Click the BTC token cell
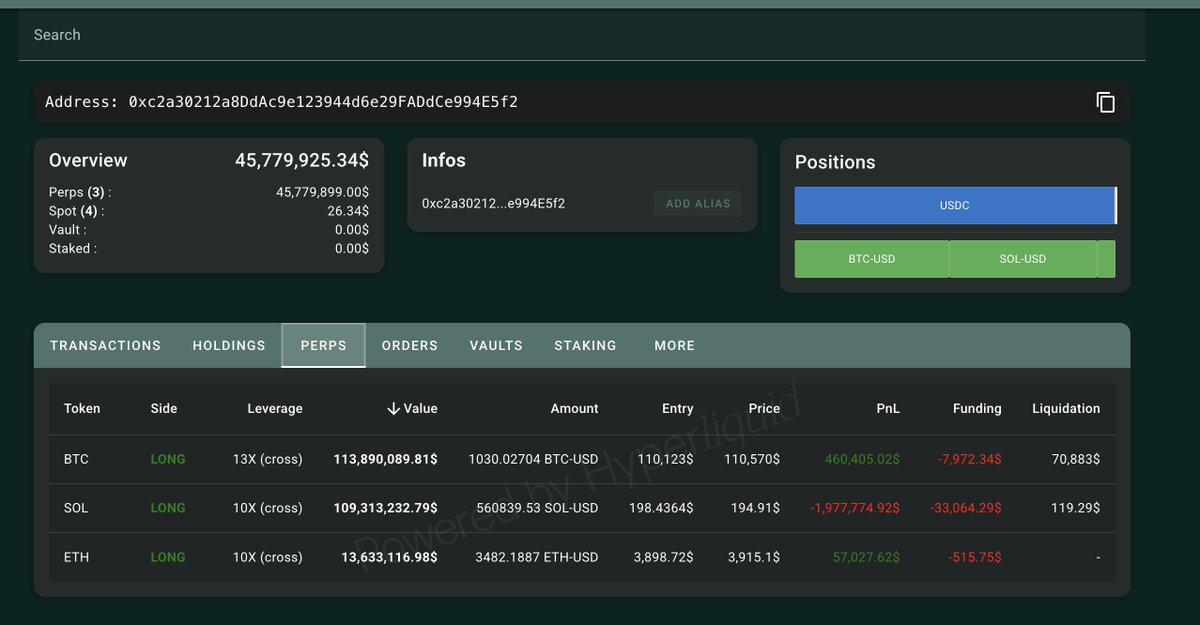 (76, 459)
